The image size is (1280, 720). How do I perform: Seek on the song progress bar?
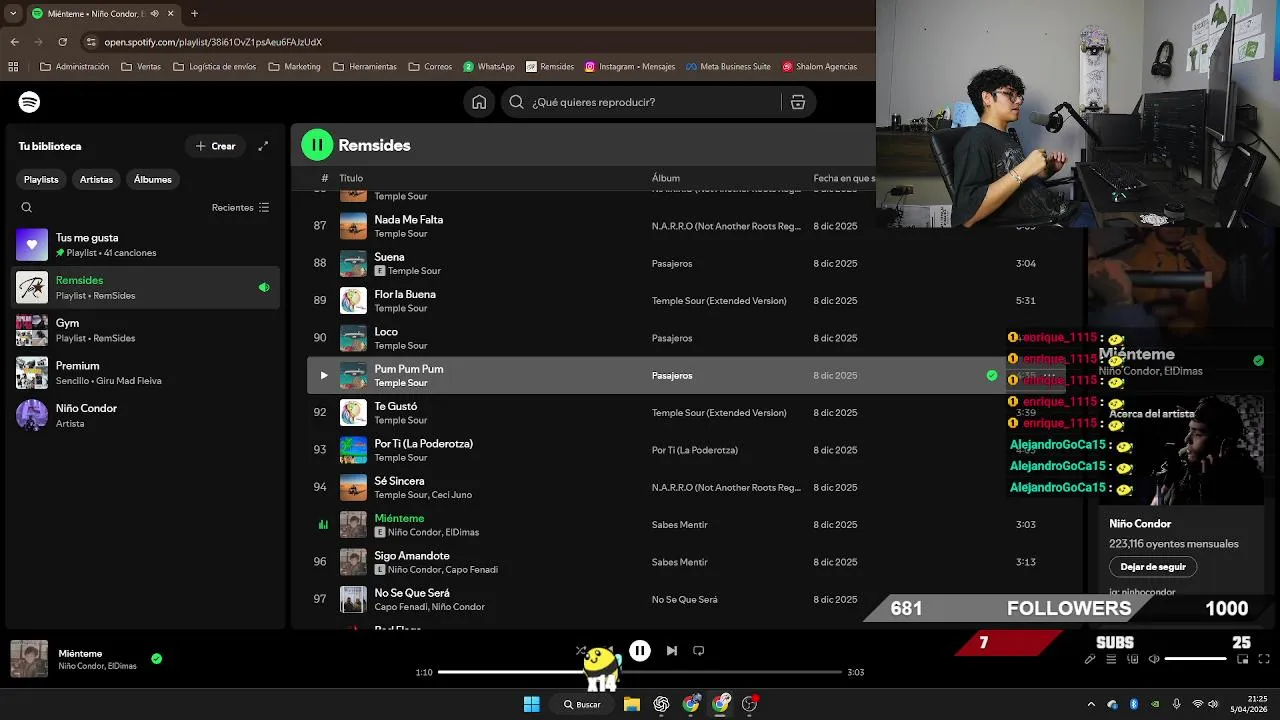(x=640, y=672)
